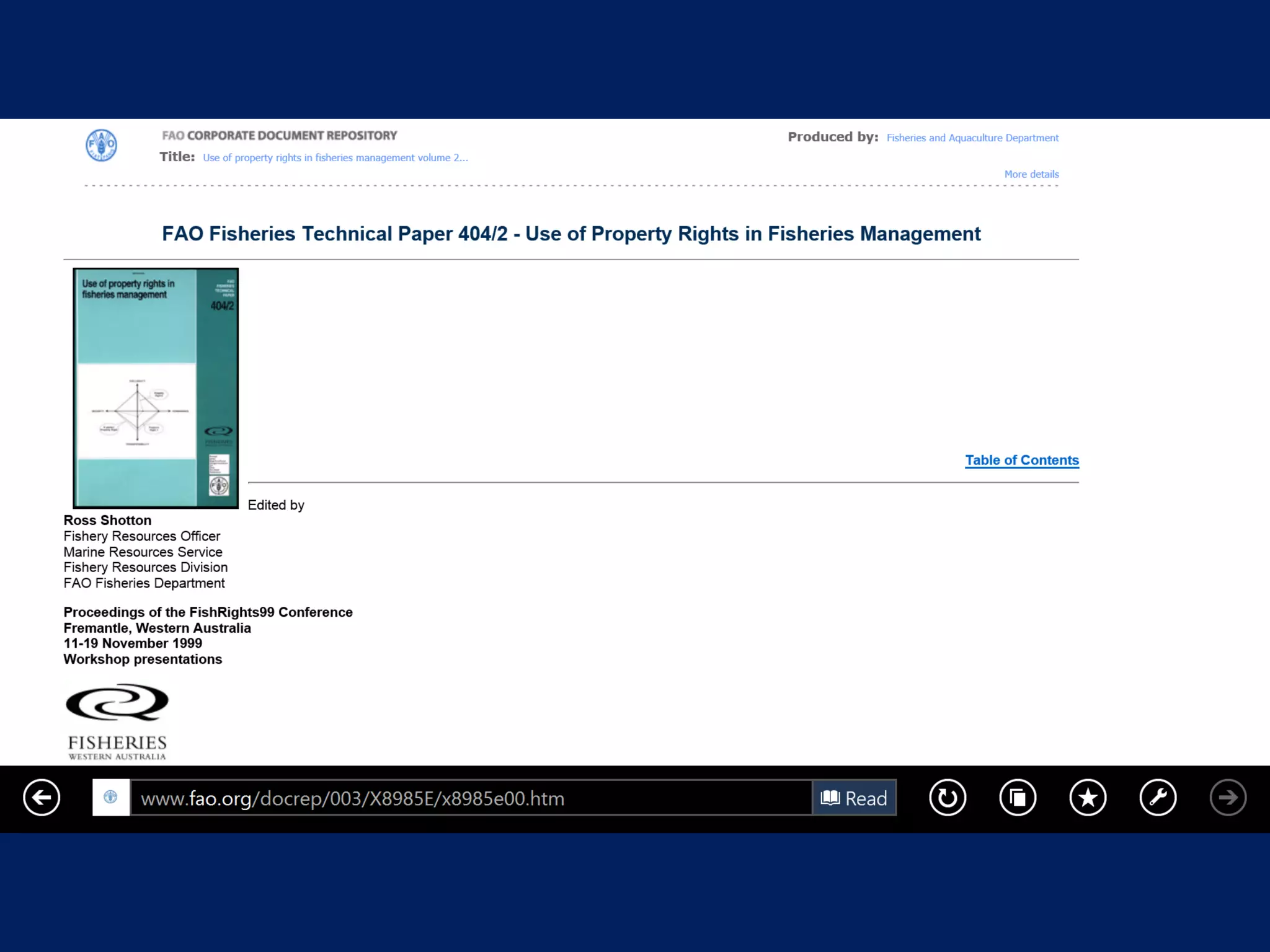Click the browser back arrow button
This screenshot has height=952, width=1270.
coord(42,797)
